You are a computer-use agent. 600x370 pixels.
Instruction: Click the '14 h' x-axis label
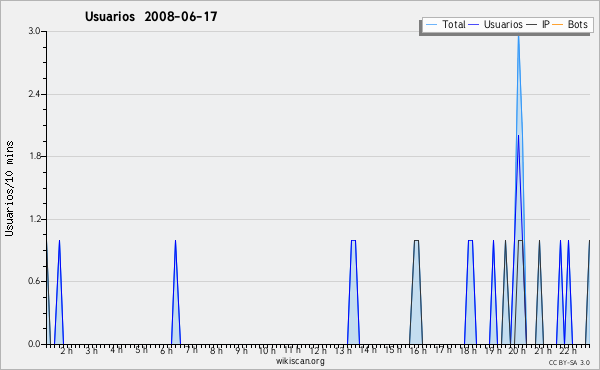pyautogui.click(x=368, y=350)
